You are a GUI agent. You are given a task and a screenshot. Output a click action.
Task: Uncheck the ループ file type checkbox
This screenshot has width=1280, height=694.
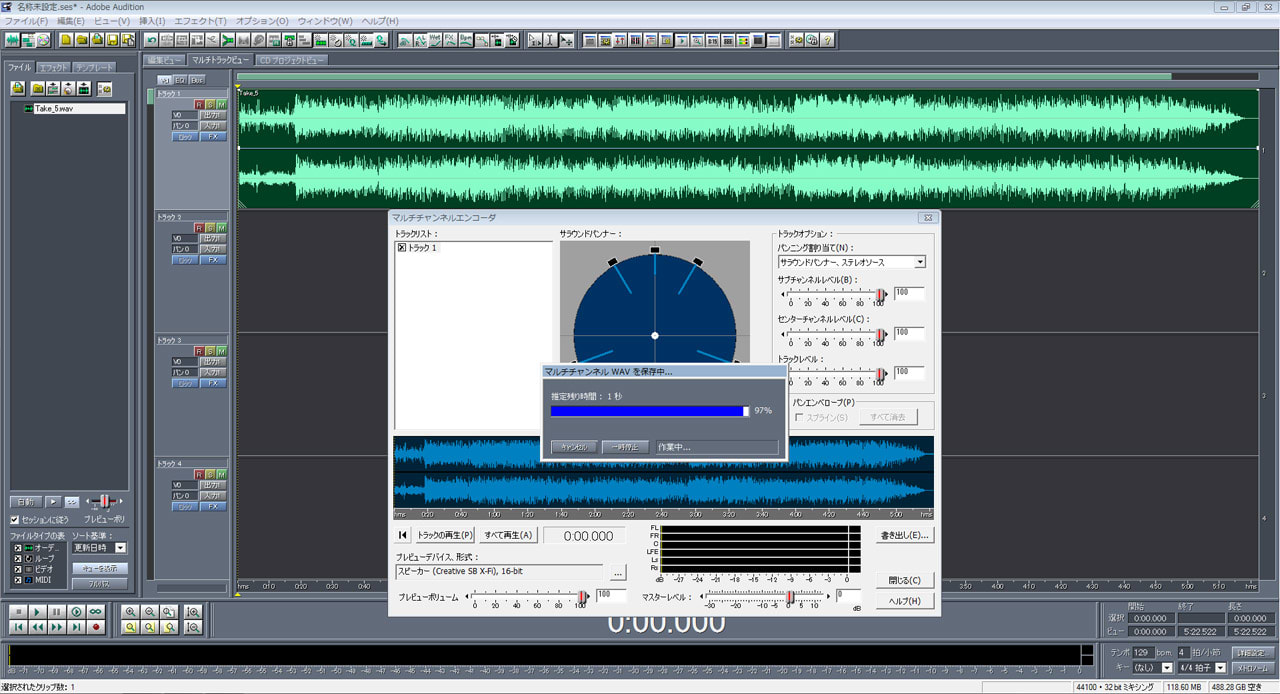[x=16, y=558]
